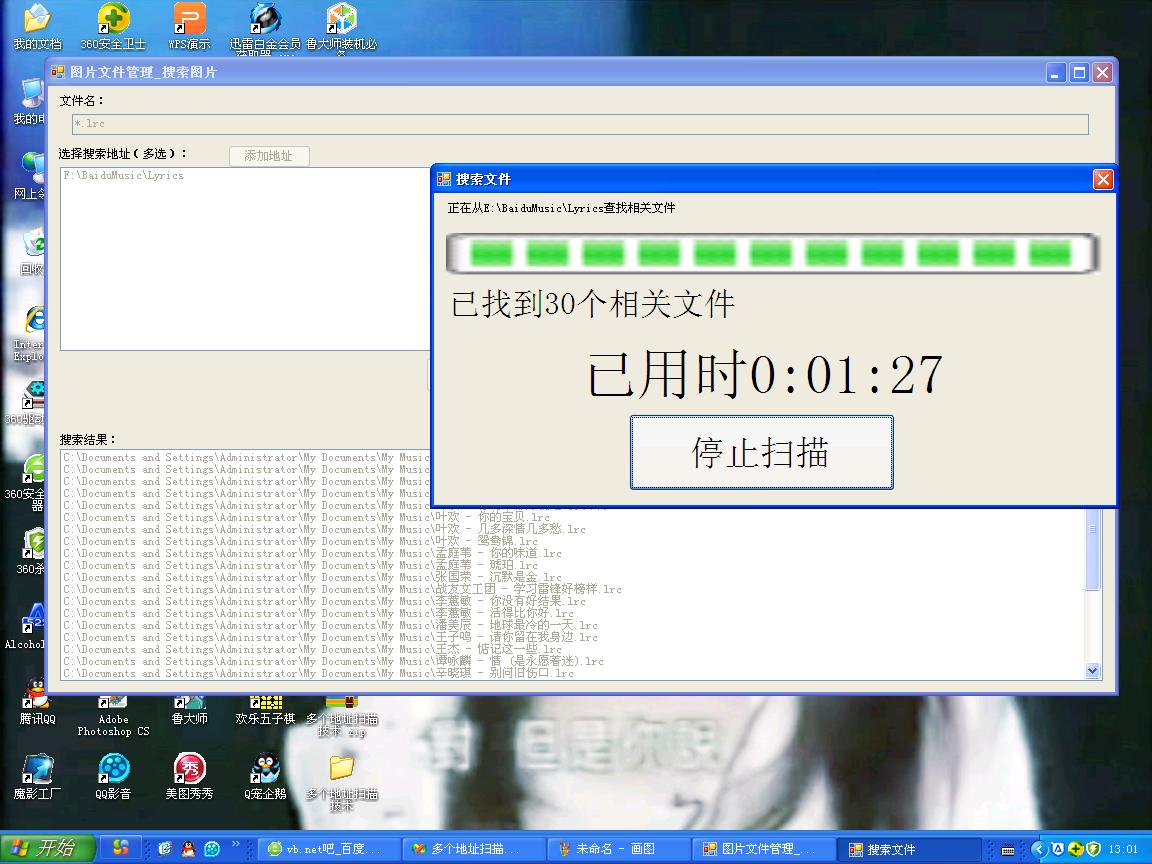1152x864 pixels.
Task: Click the results list scrollbar thumb
Action: [1092, 548]
